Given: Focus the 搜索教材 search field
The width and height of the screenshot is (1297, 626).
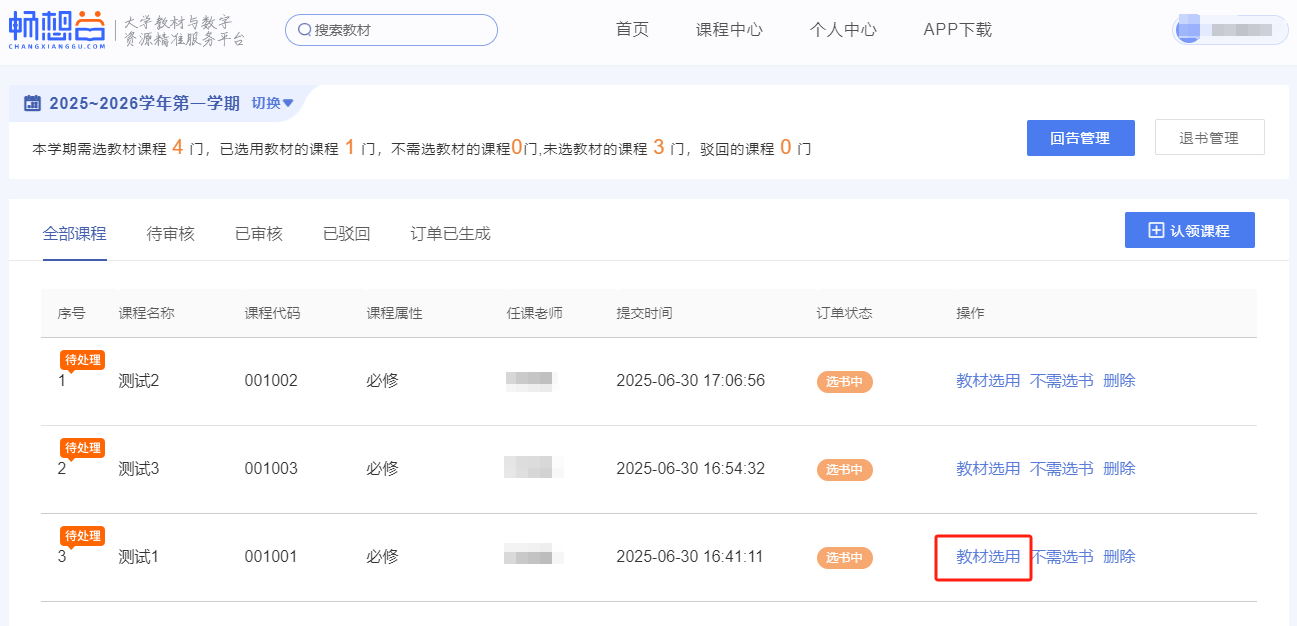Looking at the screenshot, I should 400,30.
